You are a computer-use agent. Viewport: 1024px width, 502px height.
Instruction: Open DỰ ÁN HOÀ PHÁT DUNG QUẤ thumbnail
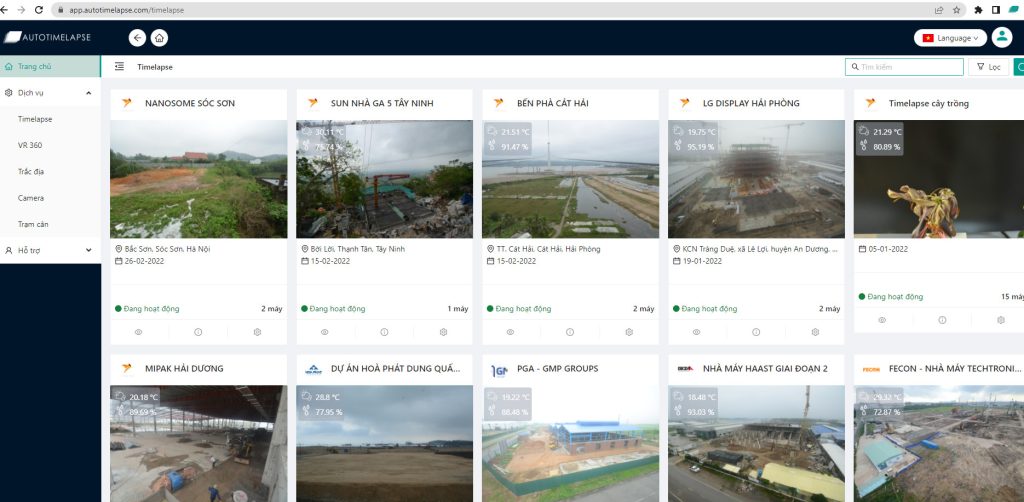click(x=385, y=443)
